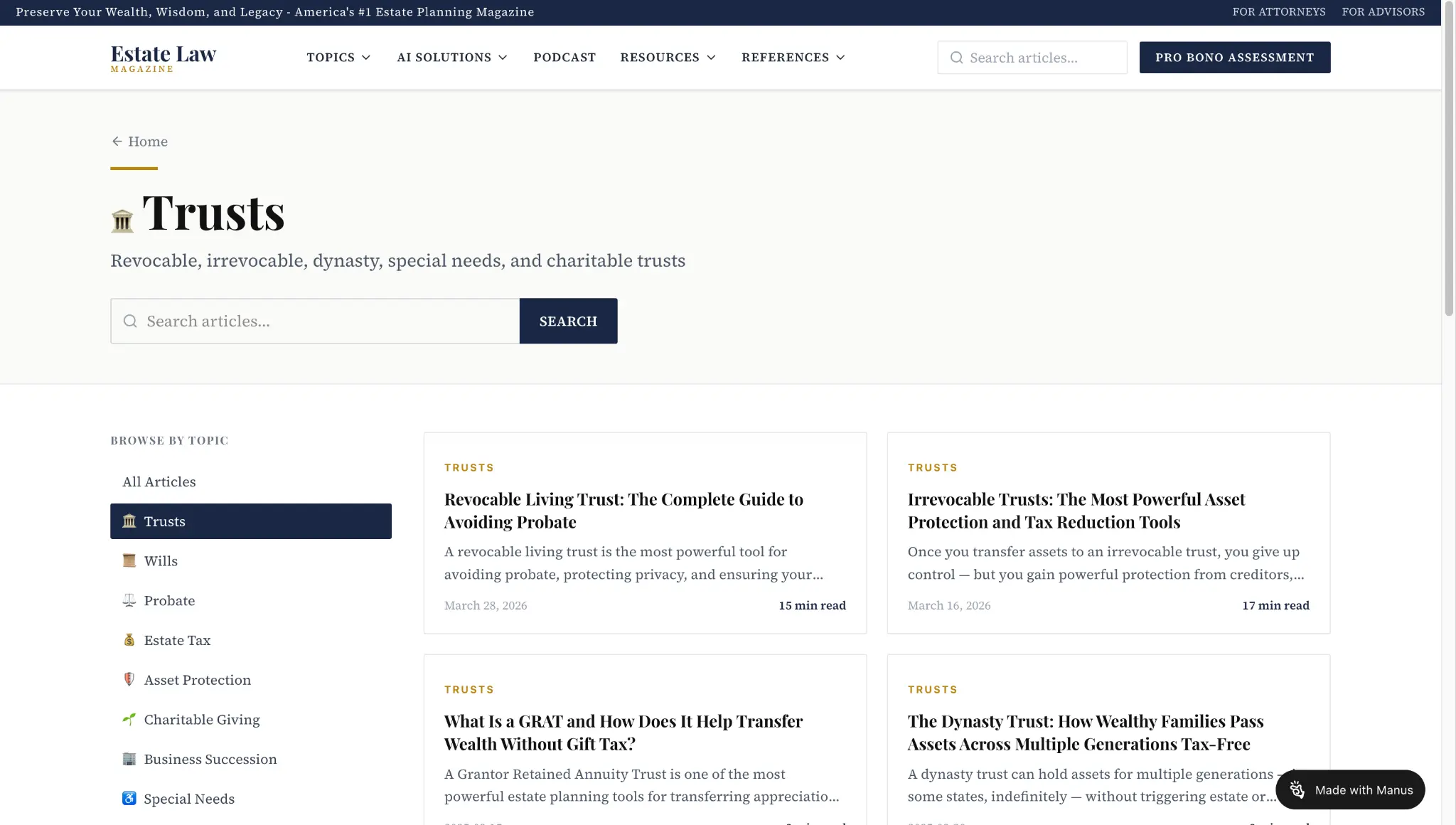Expand the Resources menu chevron

click(711, 58)
